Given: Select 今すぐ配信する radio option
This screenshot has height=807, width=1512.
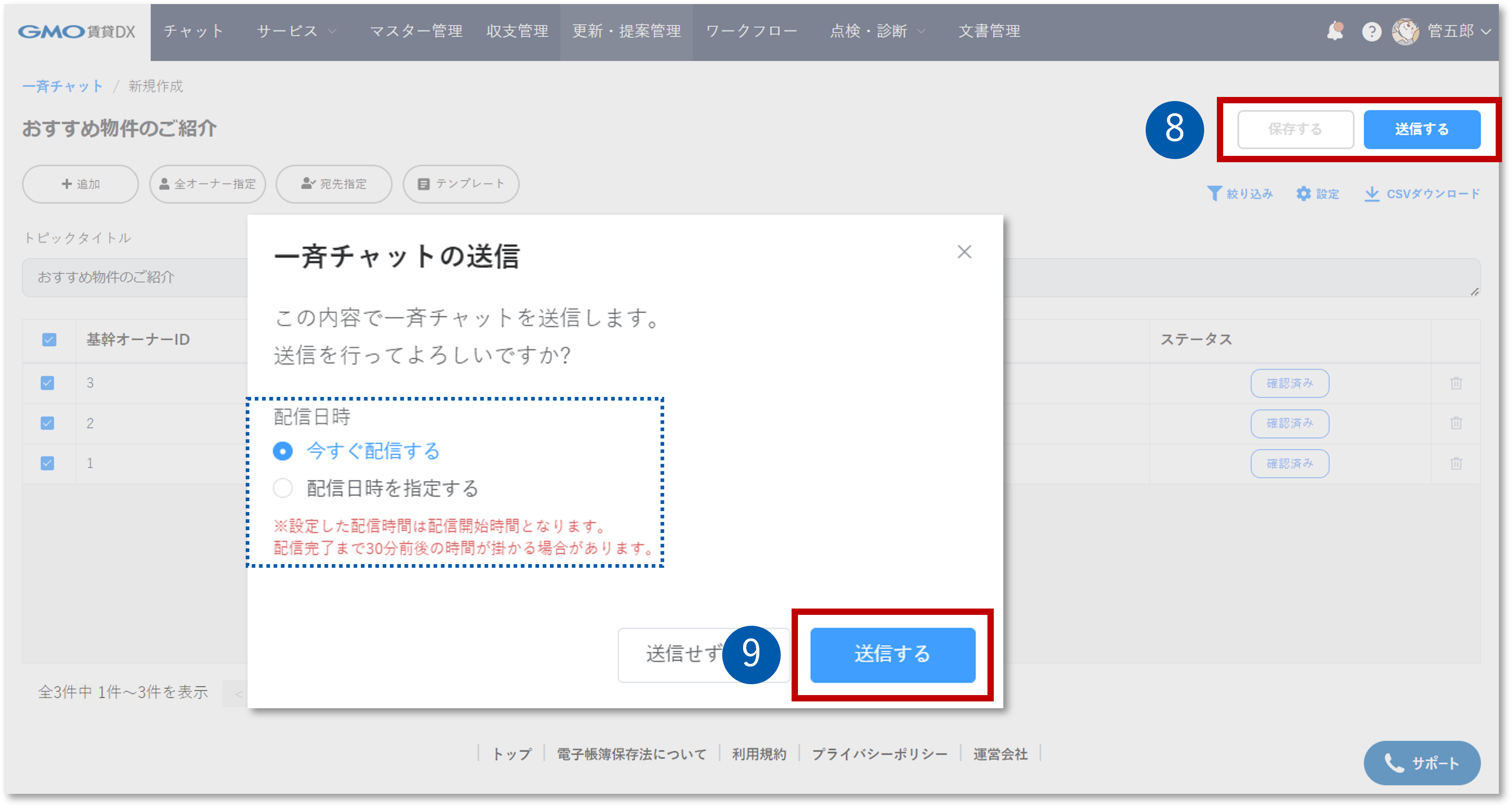Looking at the screenshot, I should click(283, 451).
